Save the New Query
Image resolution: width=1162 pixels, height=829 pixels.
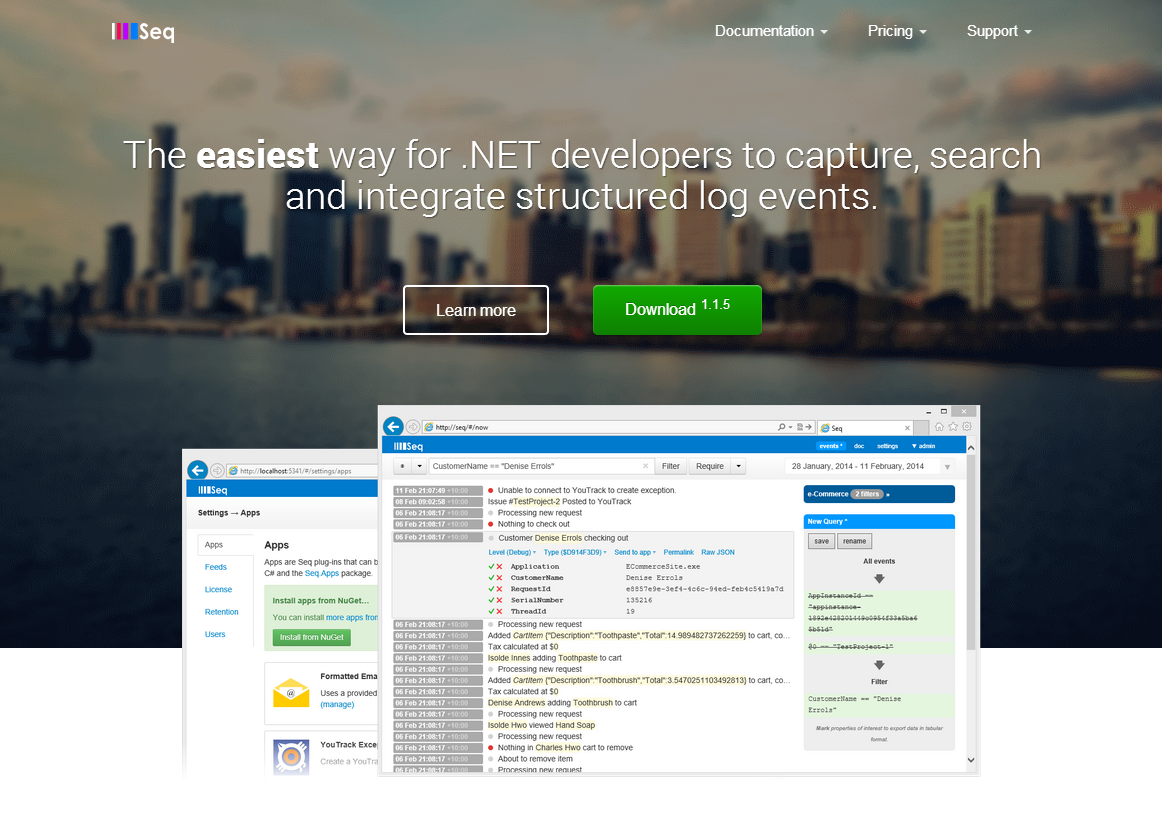(821, 542)
